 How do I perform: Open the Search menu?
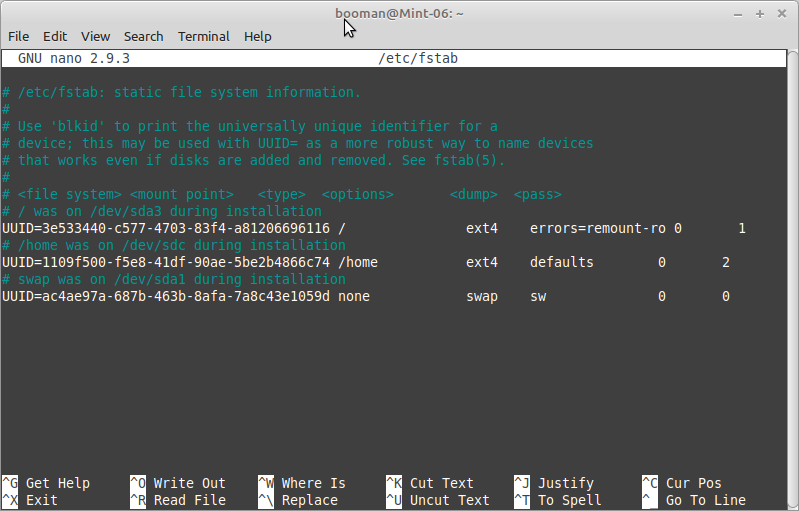[143, 36]
